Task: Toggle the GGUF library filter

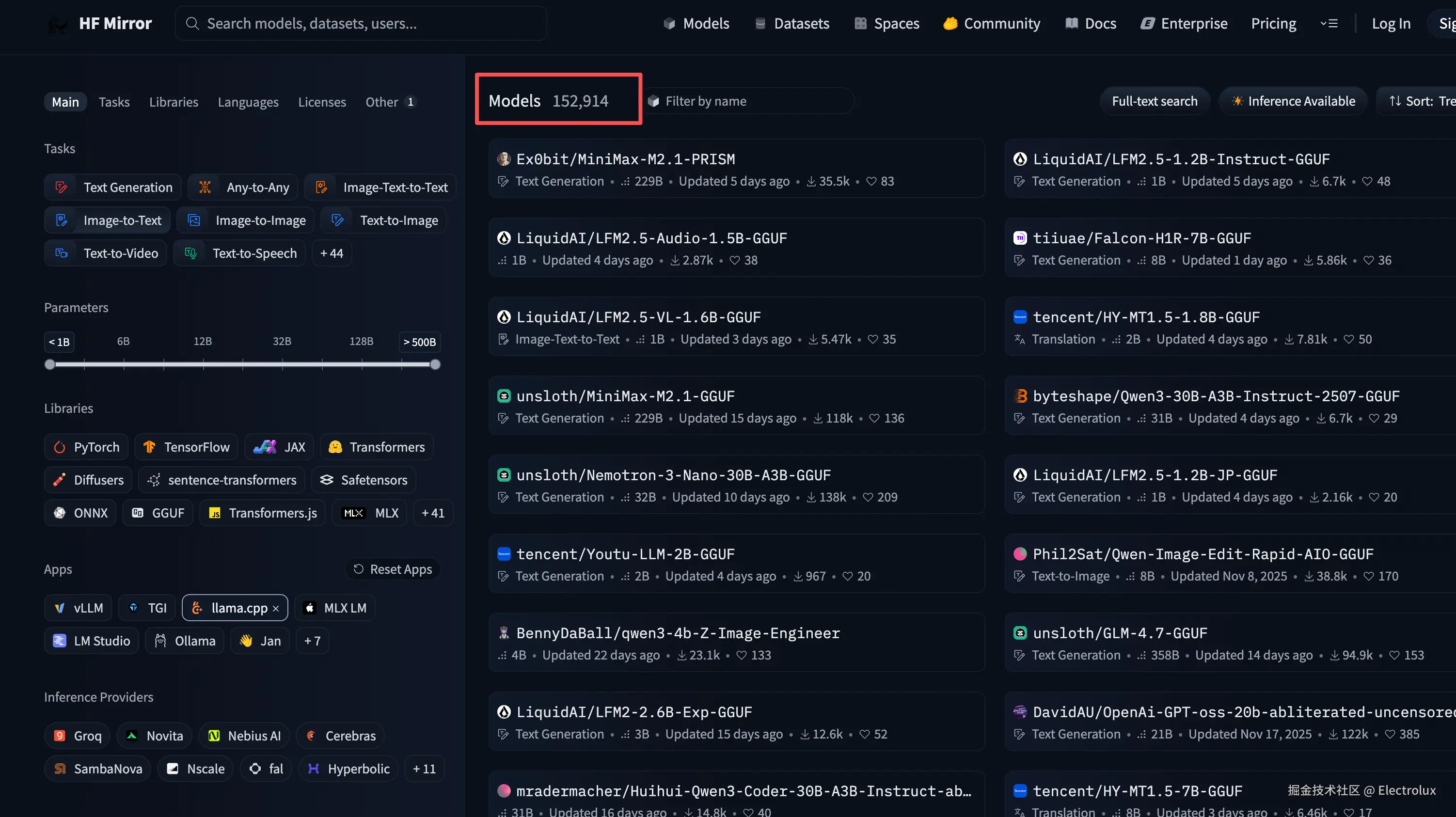Action: click(x=158, y=513)
